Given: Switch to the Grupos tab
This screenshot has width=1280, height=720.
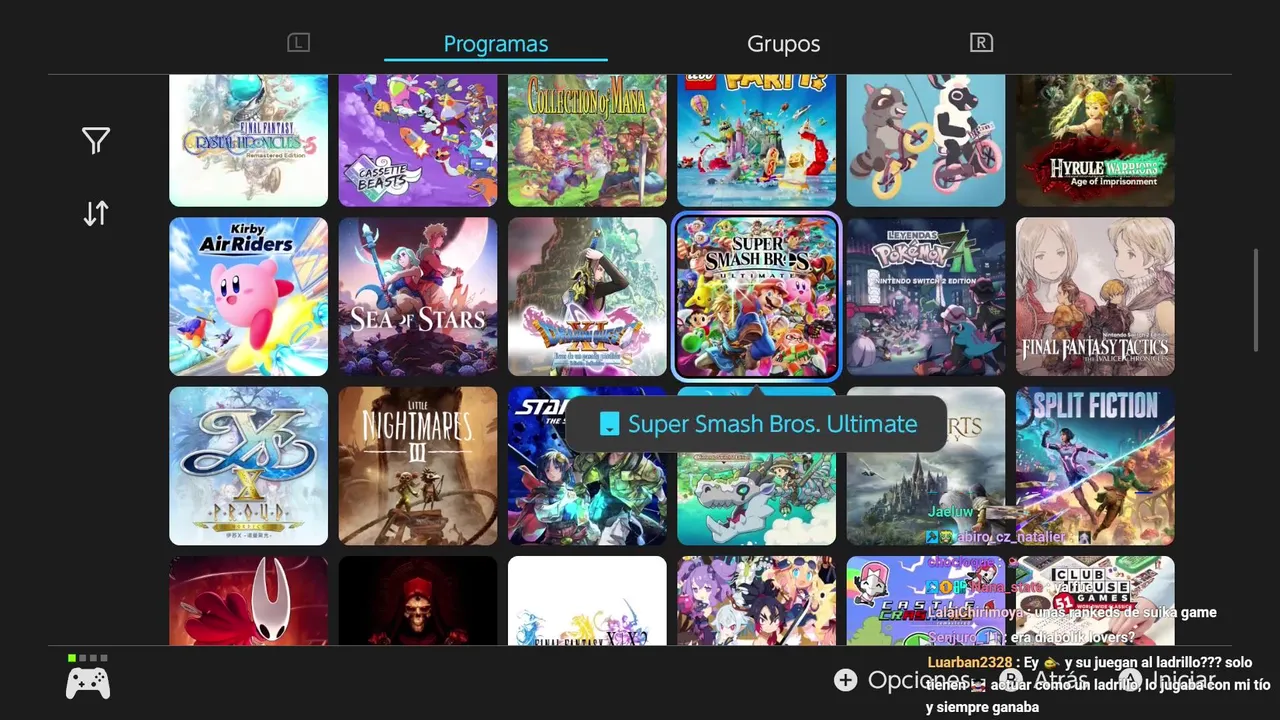Looking at the screenshot, I should (x=784, y=44).
